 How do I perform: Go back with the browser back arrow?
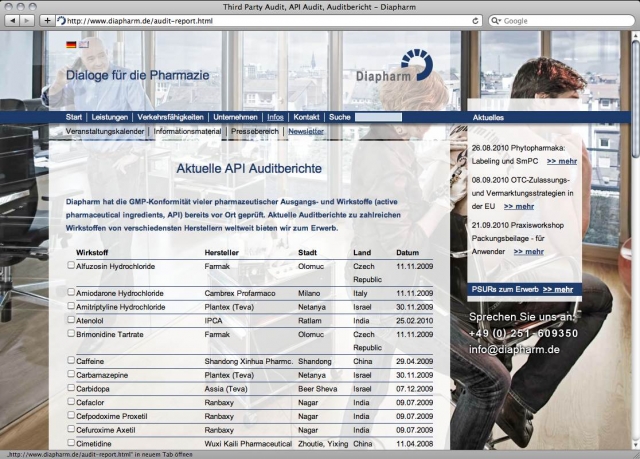coord(12,20)
